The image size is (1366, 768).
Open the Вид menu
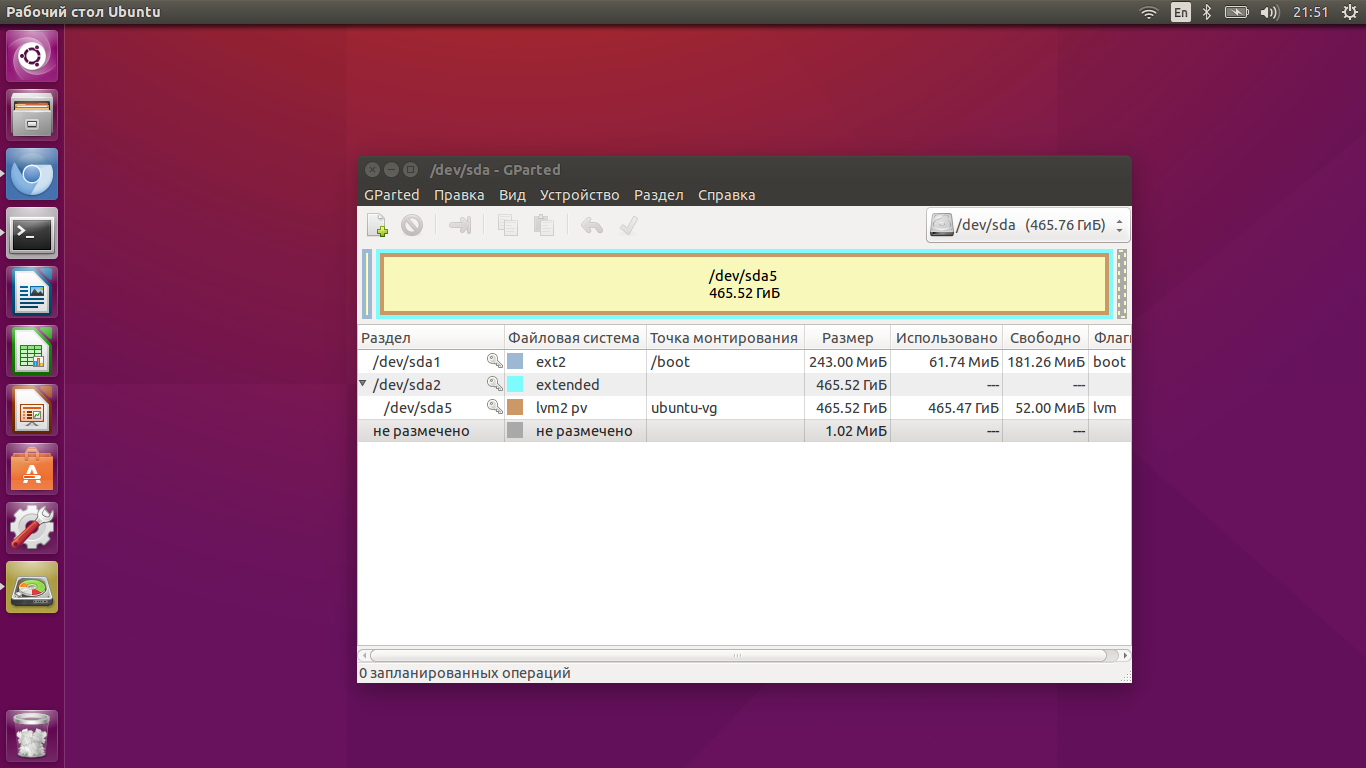512,195
